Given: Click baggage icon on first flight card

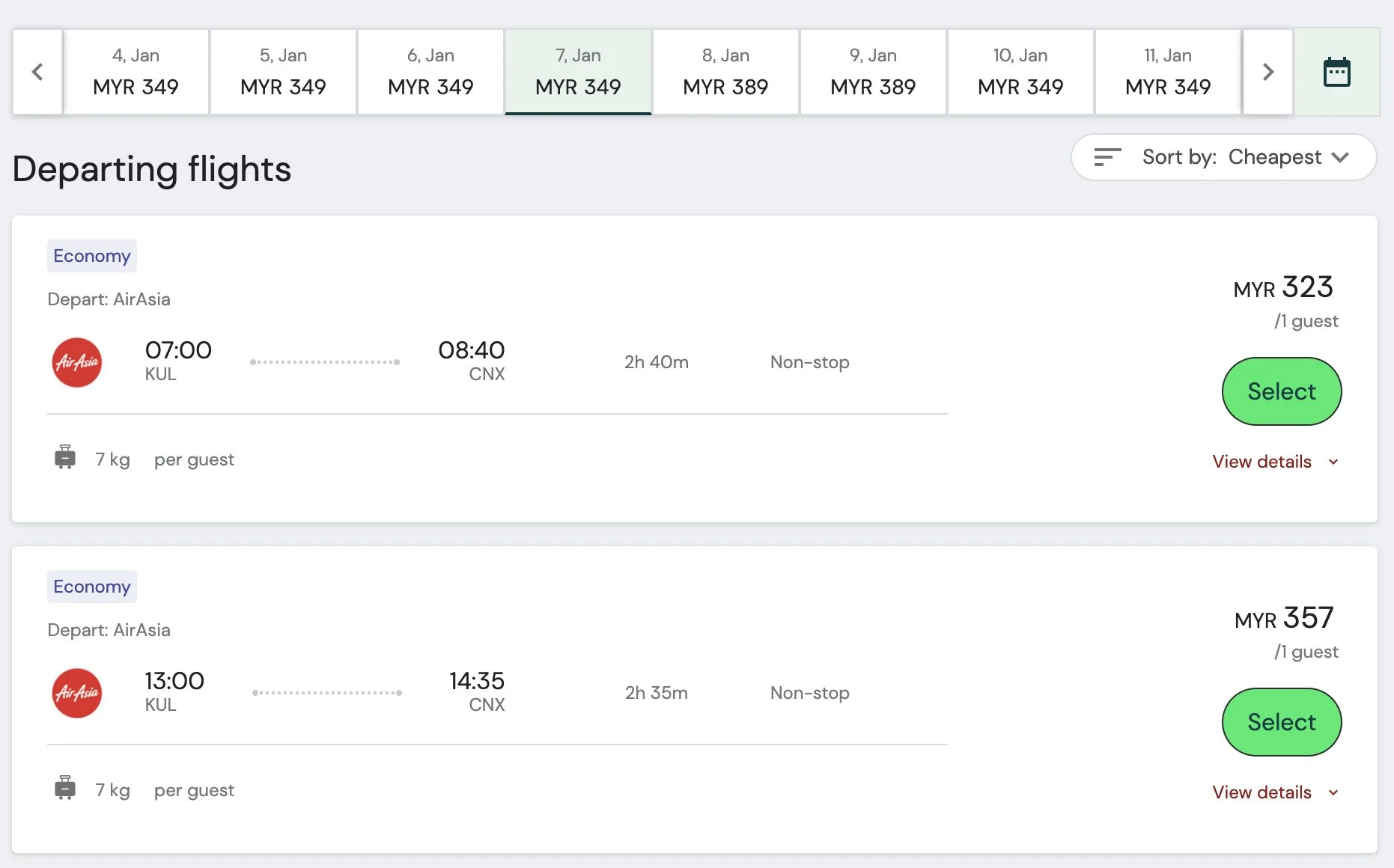Looking at the screenshot, I should [65, 457].
